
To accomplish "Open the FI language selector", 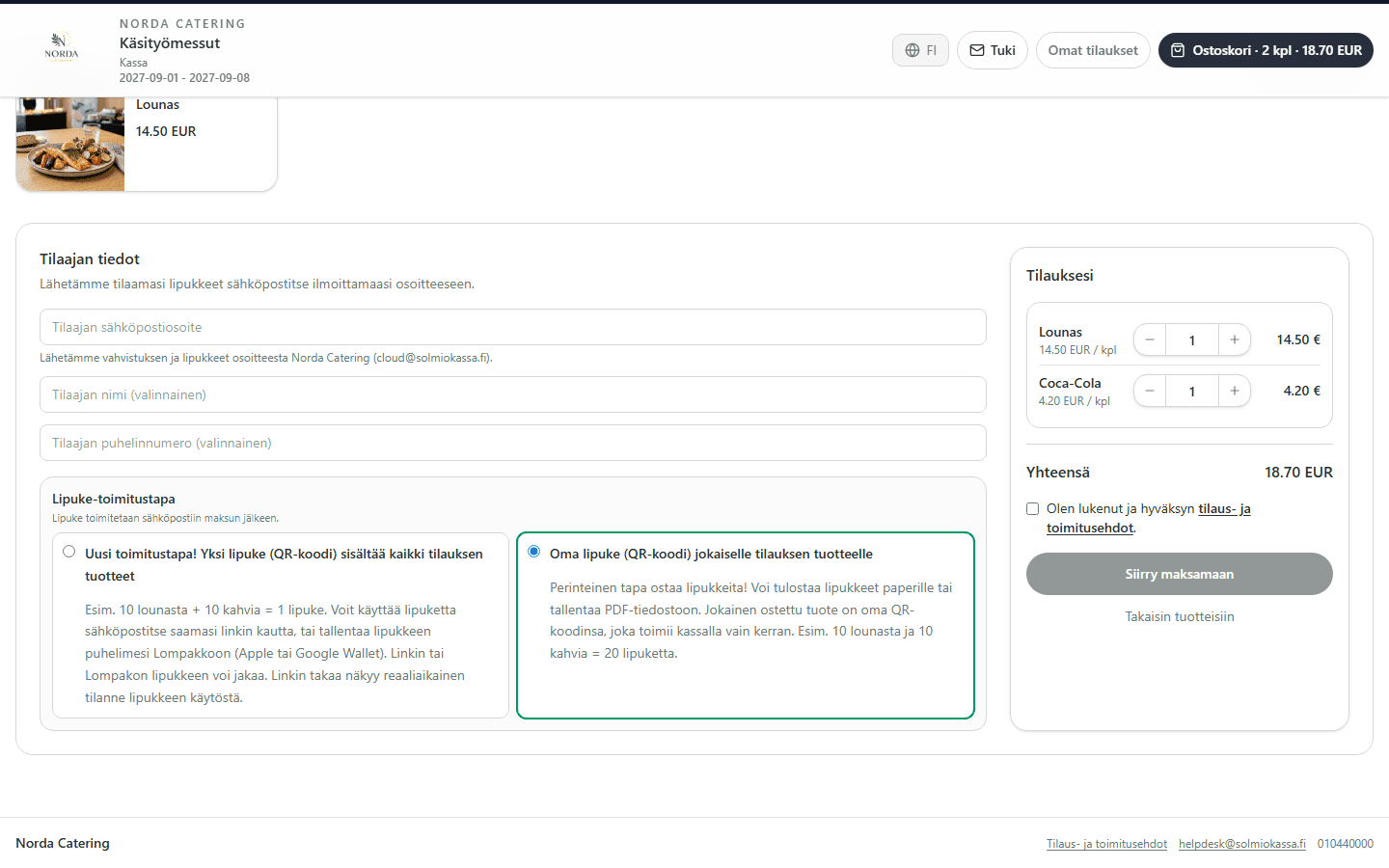I will pos(921,50).
